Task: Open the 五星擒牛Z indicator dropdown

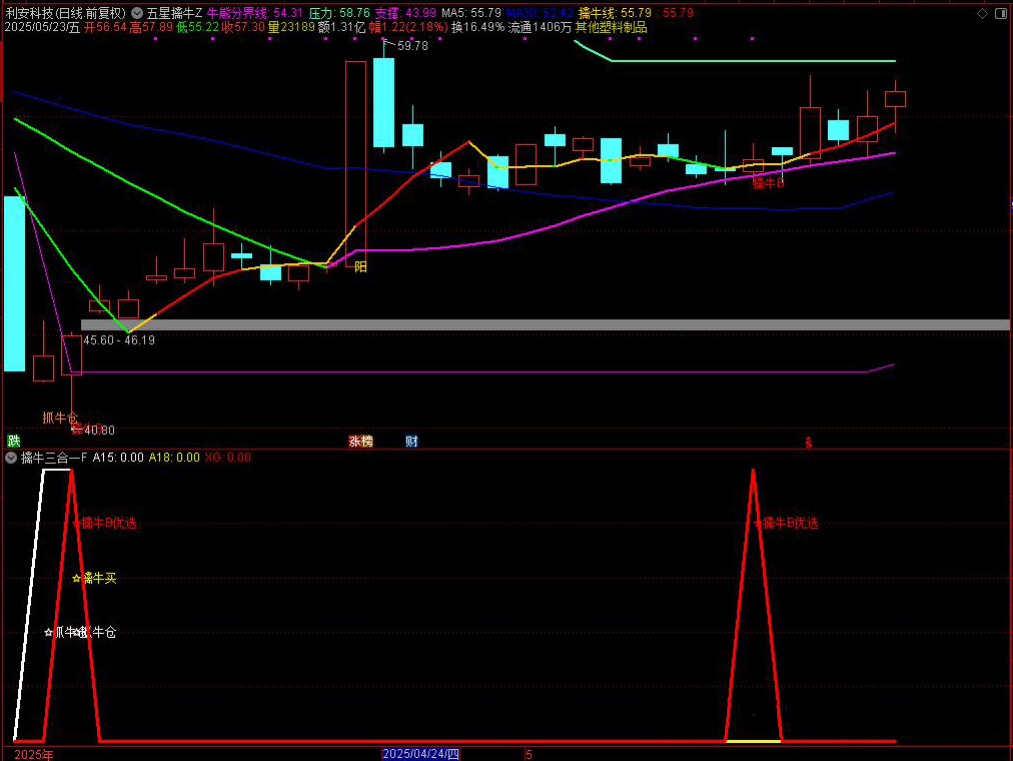Action: click(137, 13)
